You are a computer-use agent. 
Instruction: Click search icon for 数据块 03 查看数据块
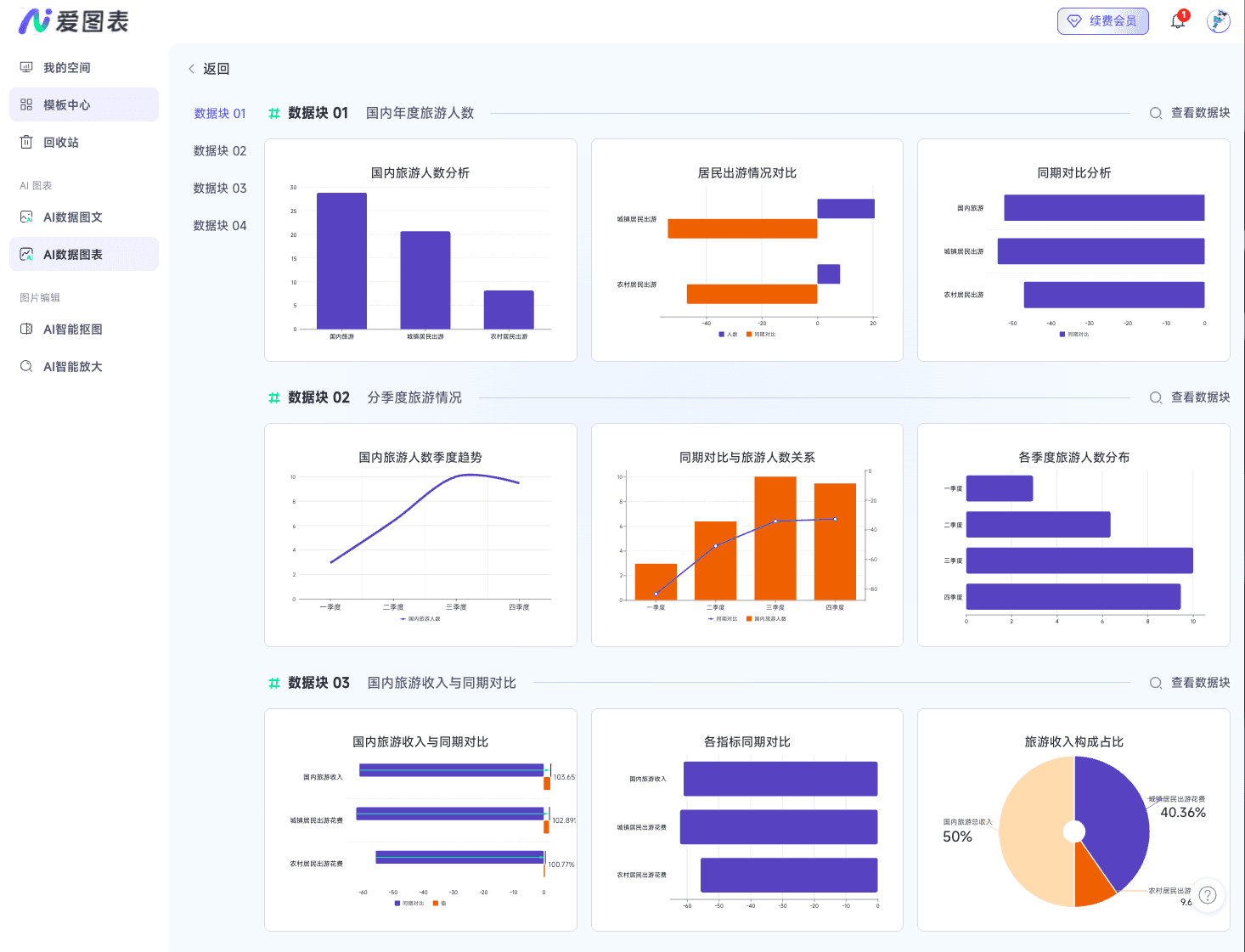coord(1156,683)
